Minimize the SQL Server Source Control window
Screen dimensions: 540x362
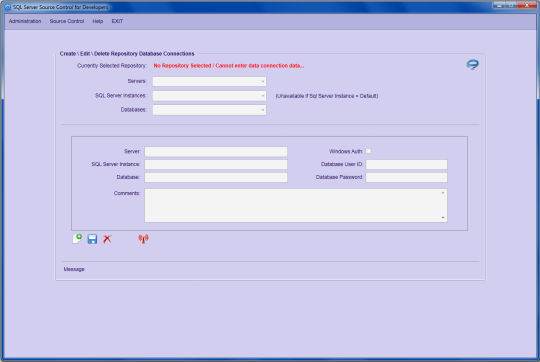499,5
